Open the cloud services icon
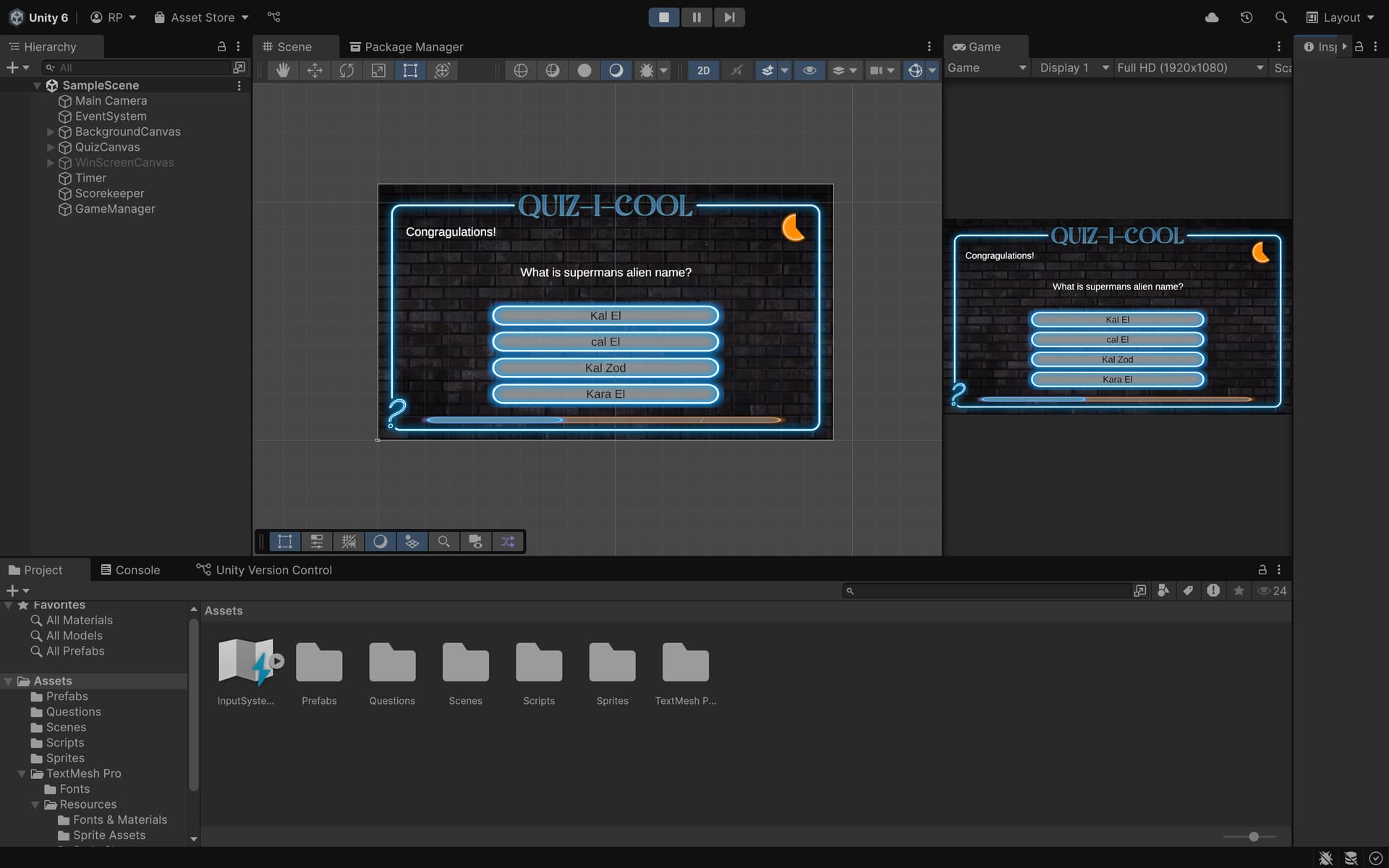This screenshot has width=1389, height=868. pos(1212,17)
